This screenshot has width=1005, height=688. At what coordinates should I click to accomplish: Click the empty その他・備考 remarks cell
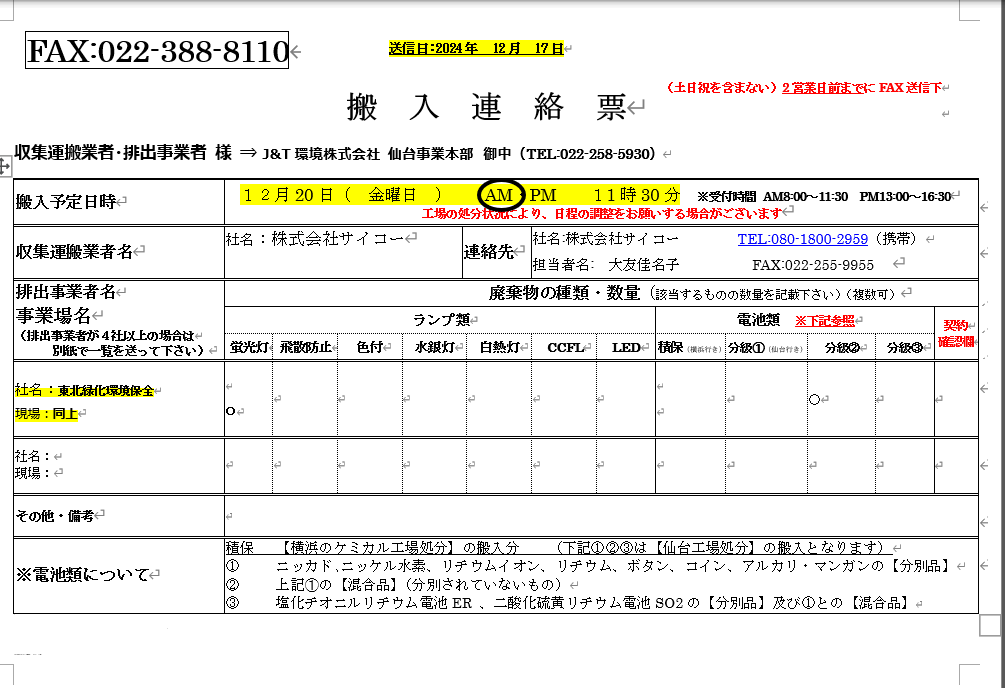[x=600, y=516]
